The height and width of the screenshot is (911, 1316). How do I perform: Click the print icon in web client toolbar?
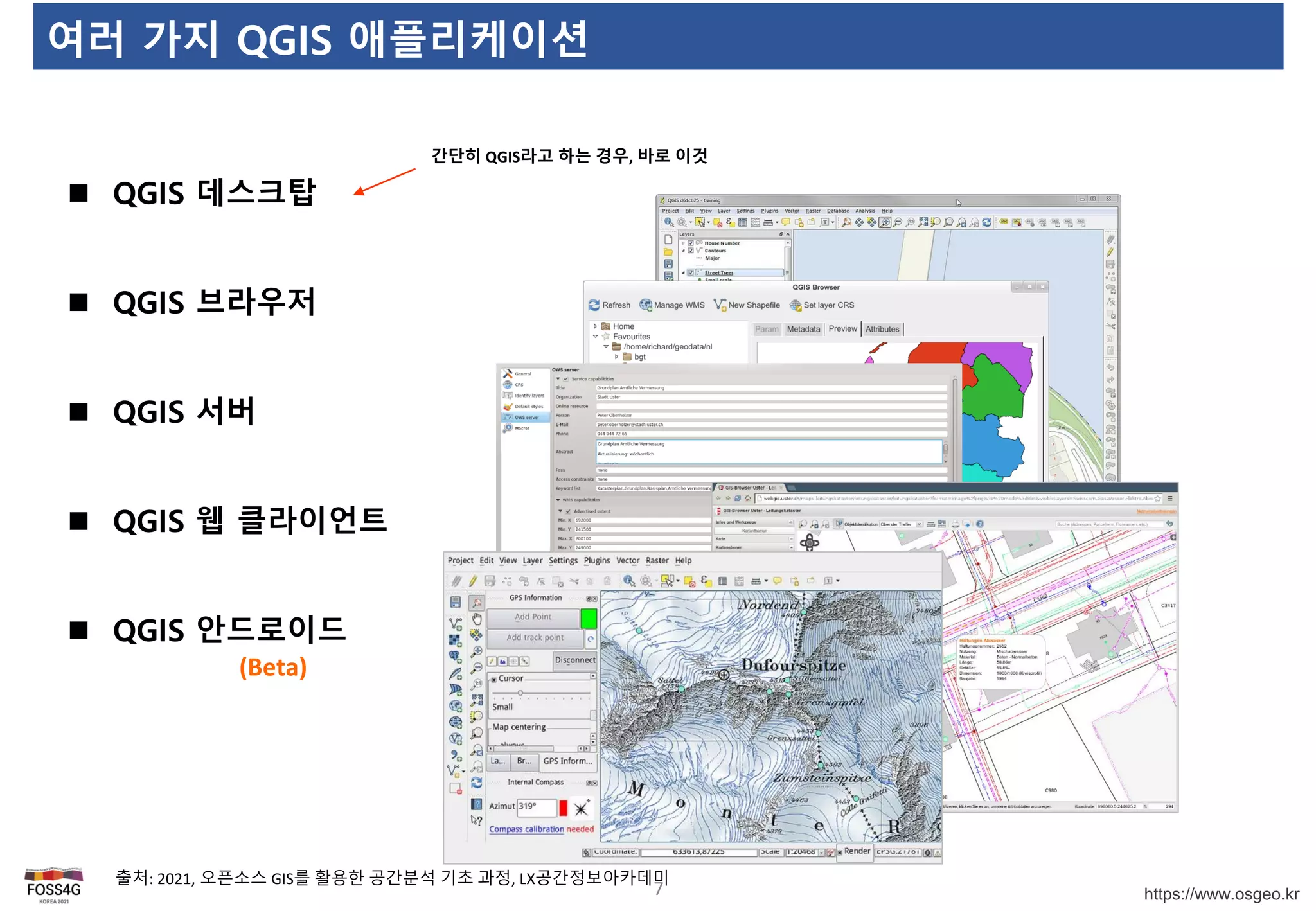point(956,524)
